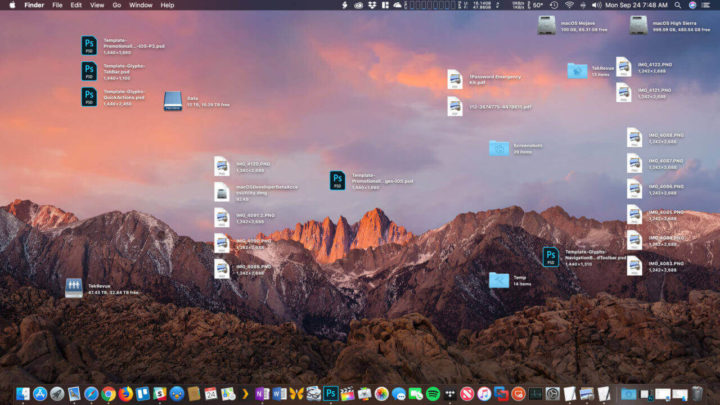Open Trello in the Dock
720x405 pixels.
(143, 394)
